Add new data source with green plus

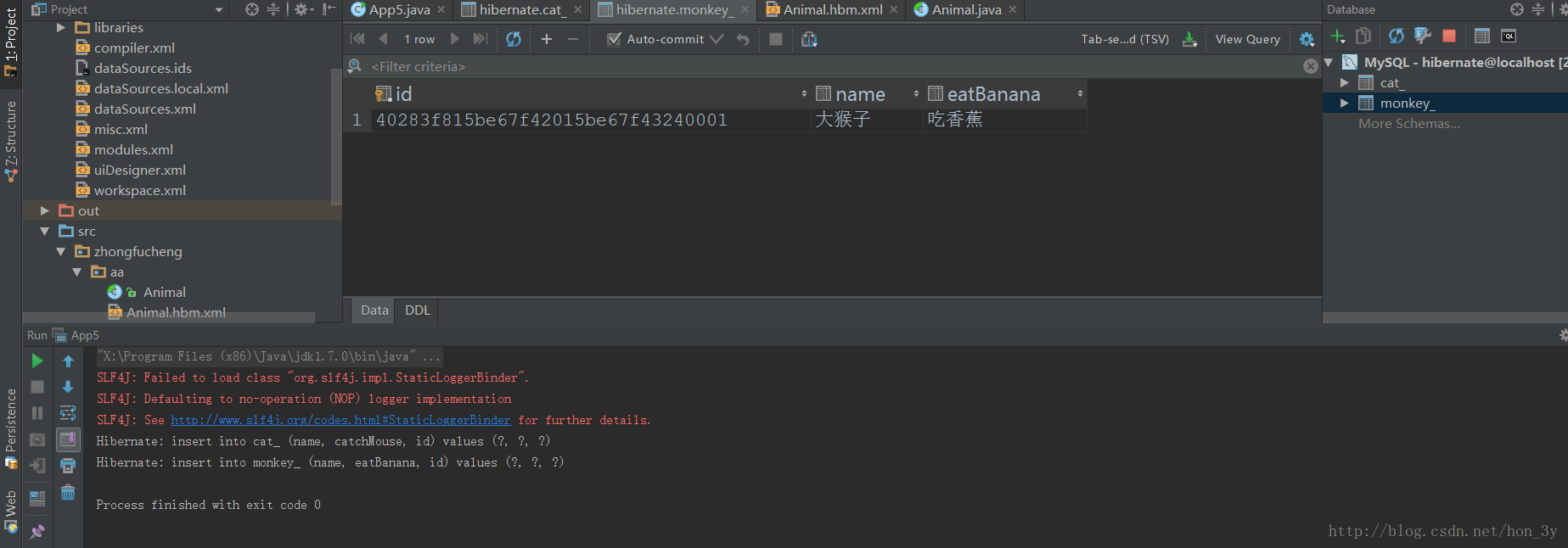point(1338,36)
